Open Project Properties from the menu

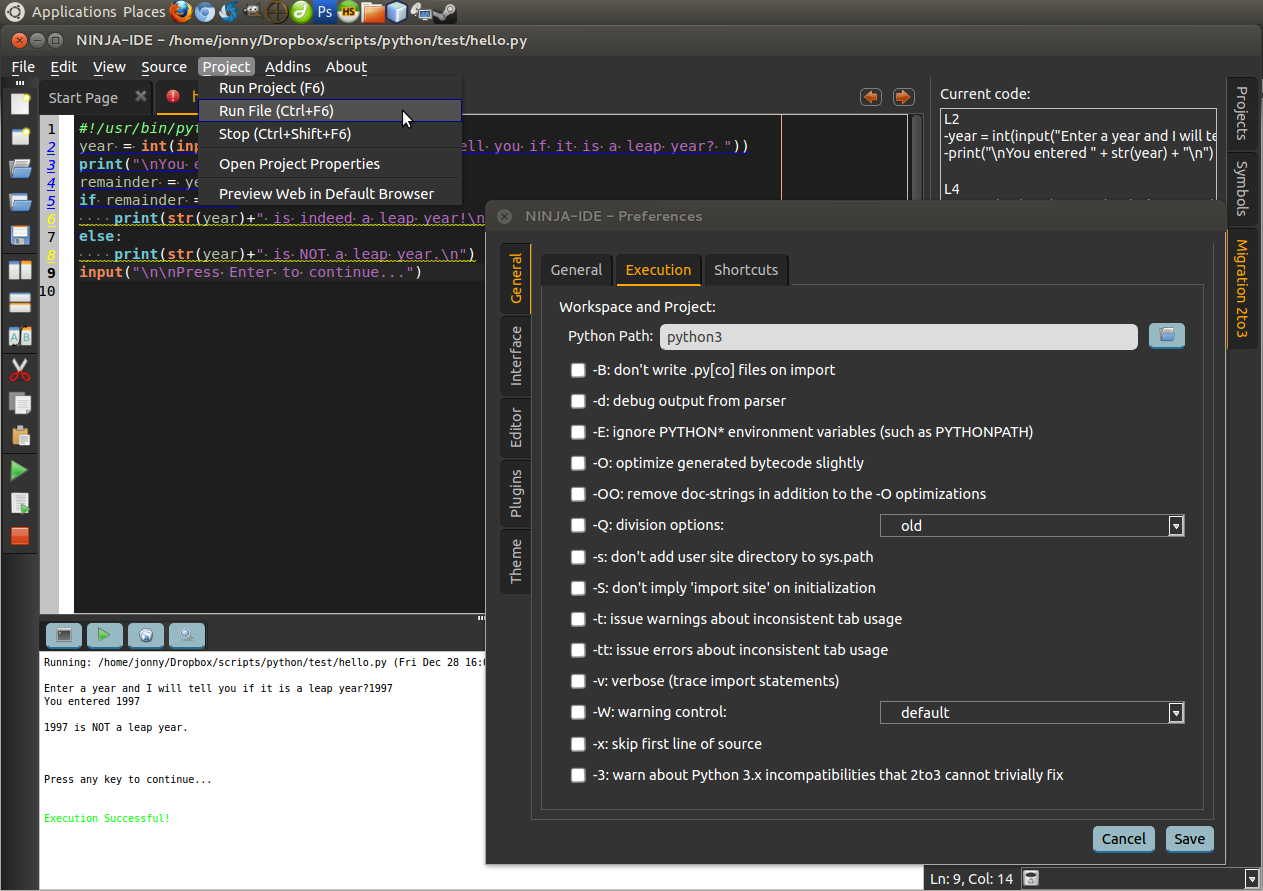click(330, 164)
